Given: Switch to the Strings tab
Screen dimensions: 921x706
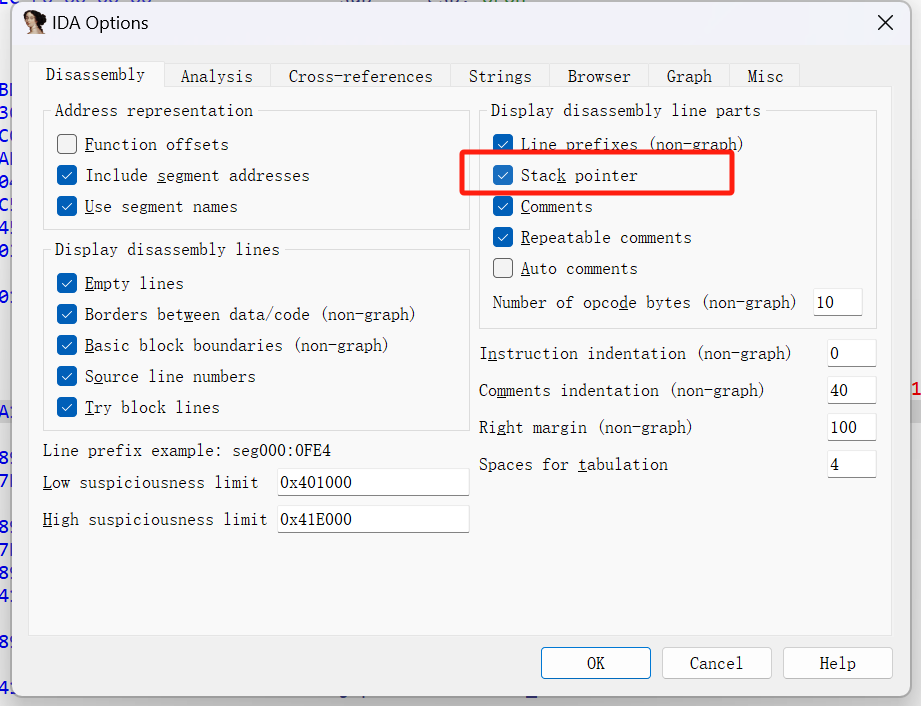Looking at the screenshot, I should (500, 76).
